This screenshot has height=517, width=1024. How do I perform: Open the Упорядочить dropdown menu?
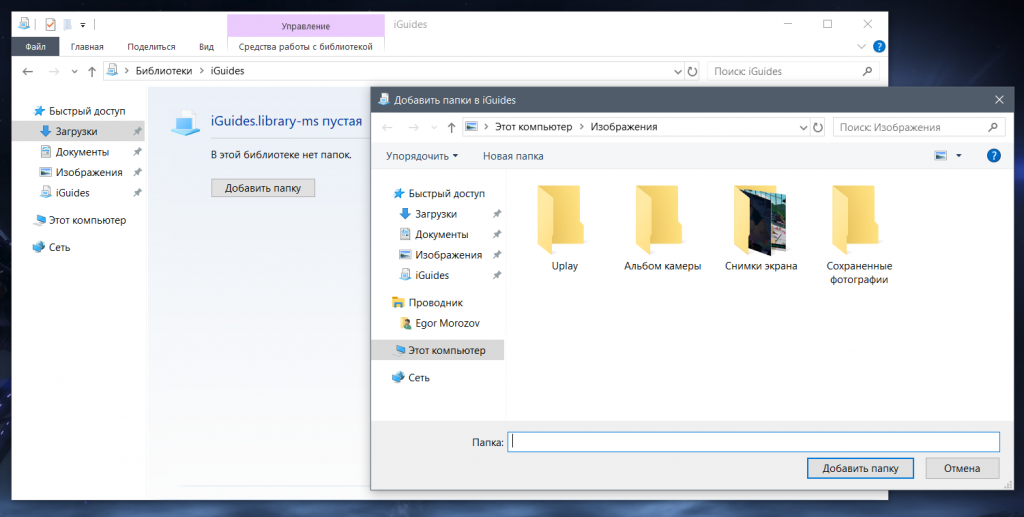pos(421,156)
